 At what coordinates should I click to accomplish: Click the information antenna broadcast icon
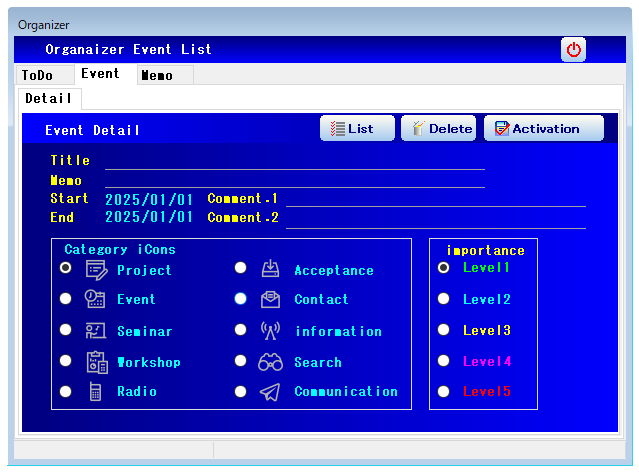[270, 330]
